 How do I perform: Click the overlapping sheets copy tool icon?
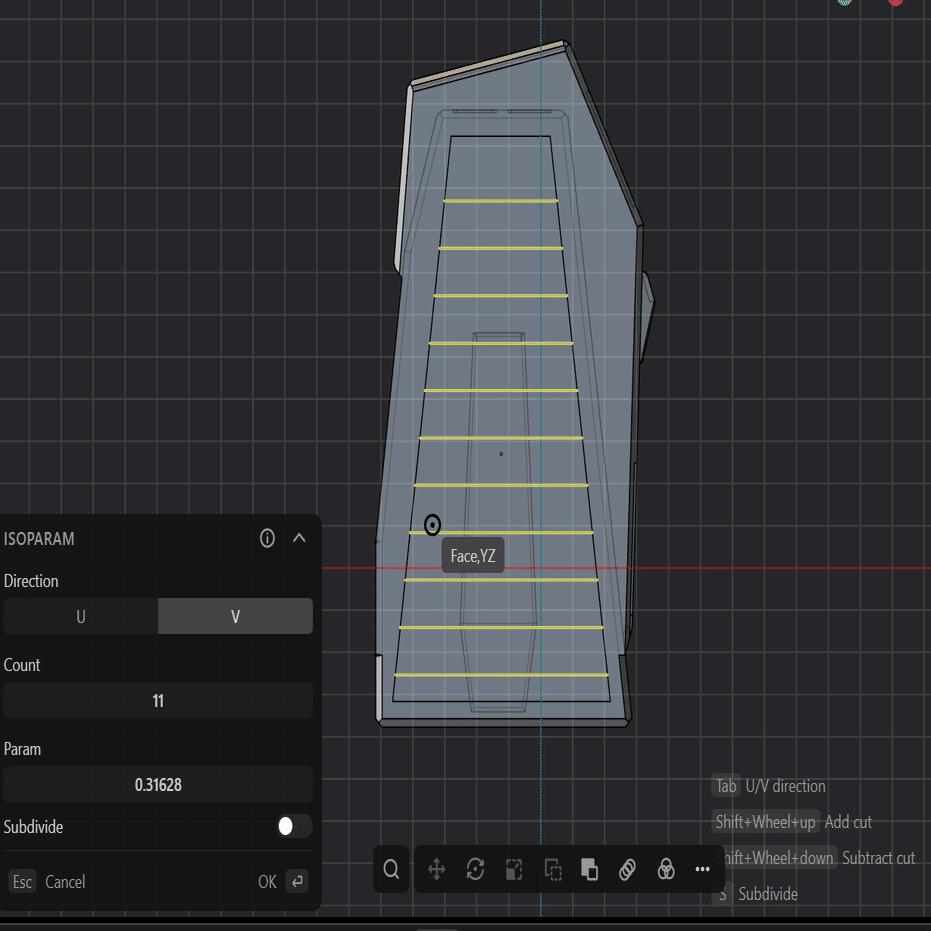coord(589,870)
